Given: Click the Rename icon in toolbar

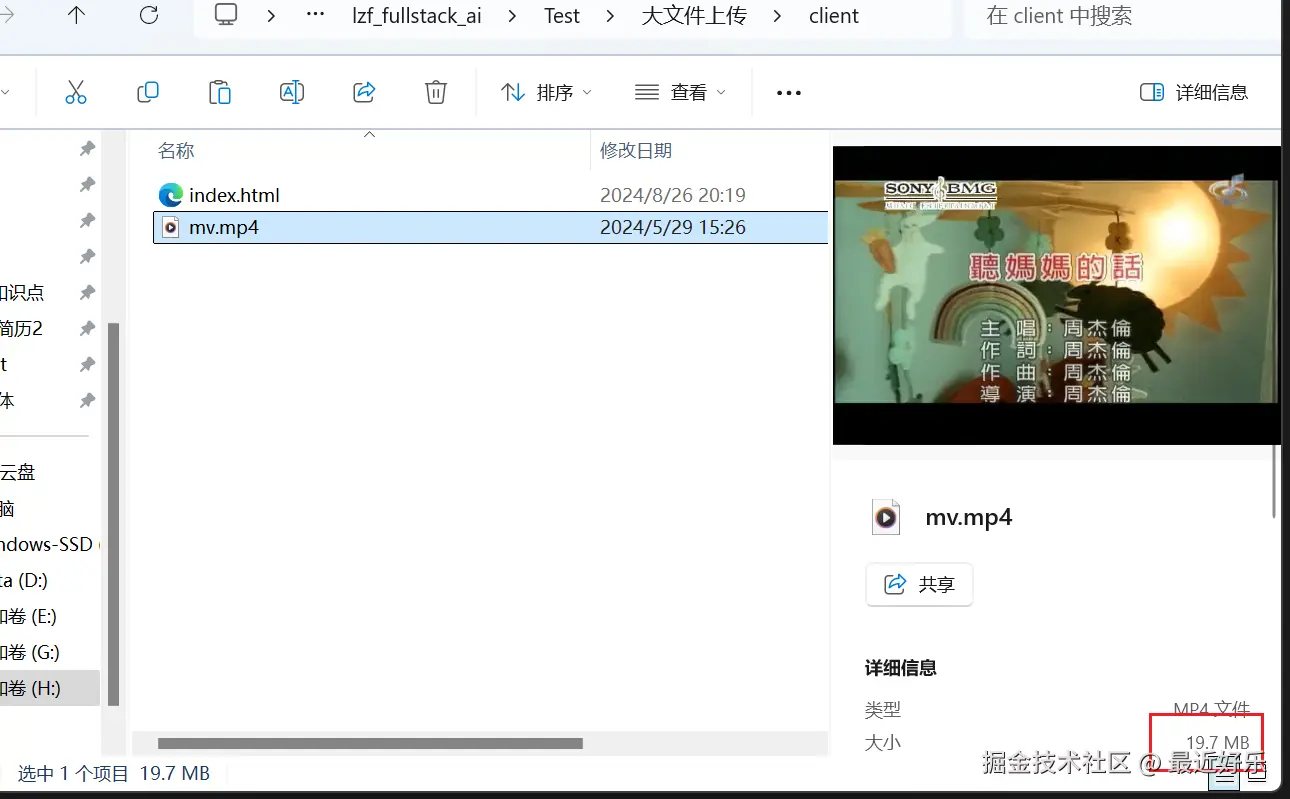Looking at the screenshot, I should [x=292, y=92].
